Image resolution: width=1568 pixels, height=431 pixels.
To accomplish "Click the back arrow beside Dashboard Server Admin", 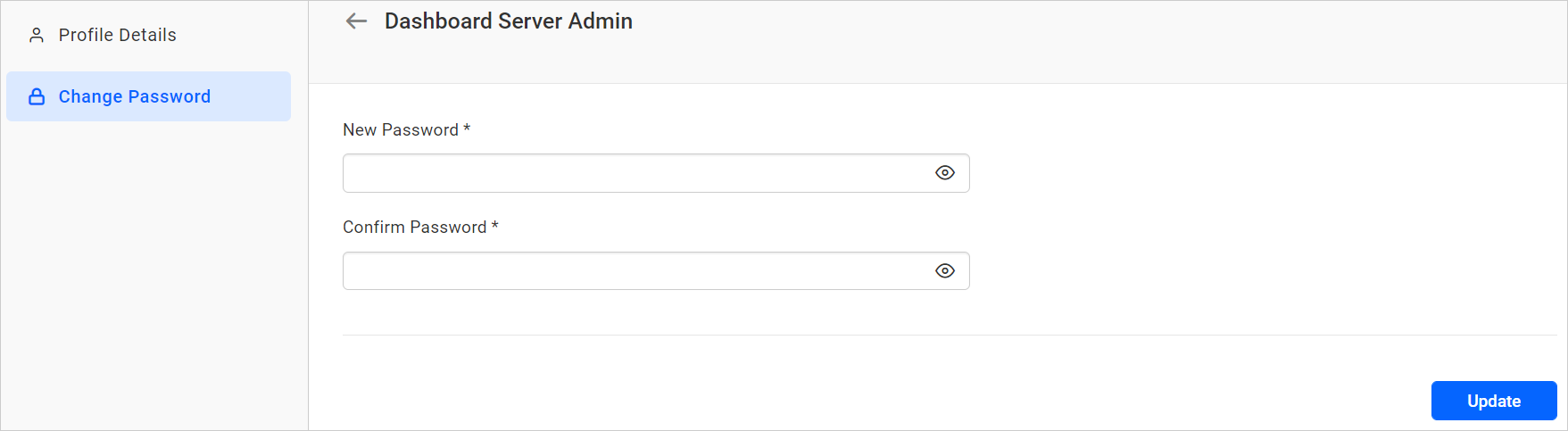I will pos(356,21).
